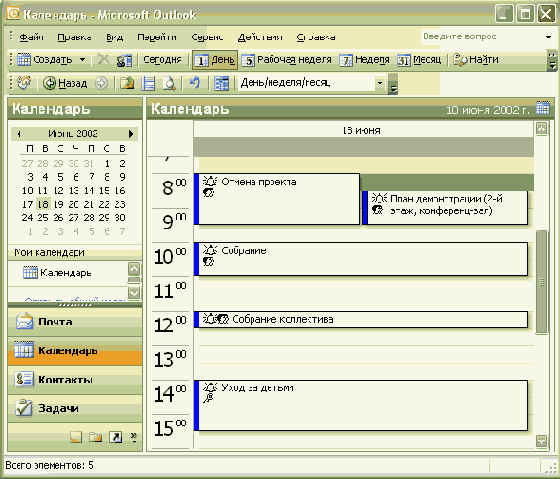Switch to Месяц view
560x479 pixels.
coord(419,60)
